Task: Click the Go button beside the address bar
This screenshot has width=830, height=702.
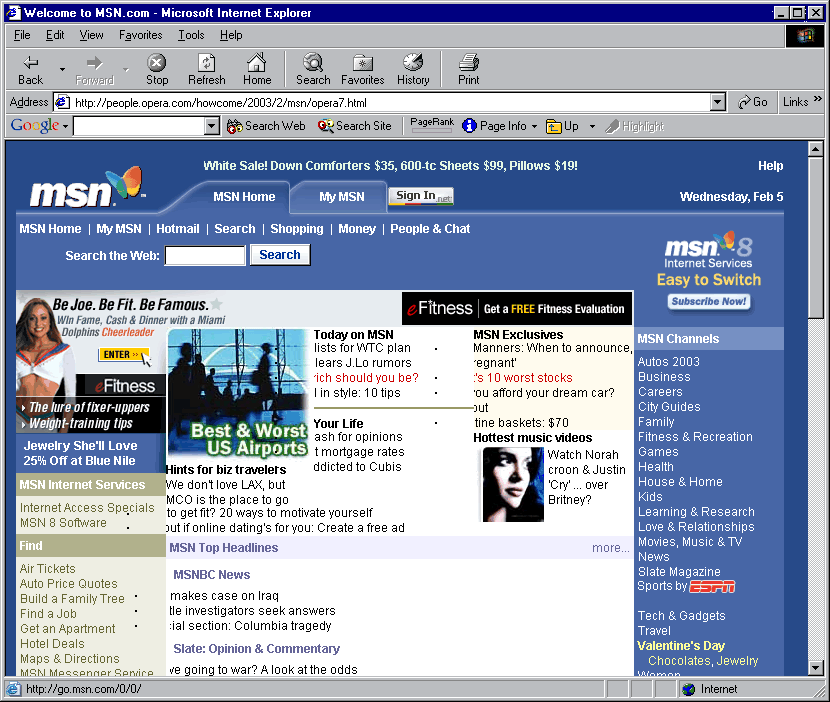Action: 753,102
